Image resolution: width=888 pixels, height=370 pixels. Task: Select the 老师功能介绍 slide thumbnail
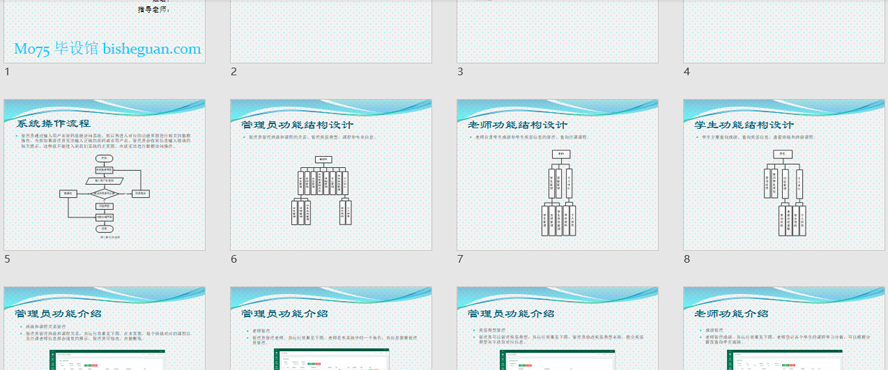pos(784,329)
